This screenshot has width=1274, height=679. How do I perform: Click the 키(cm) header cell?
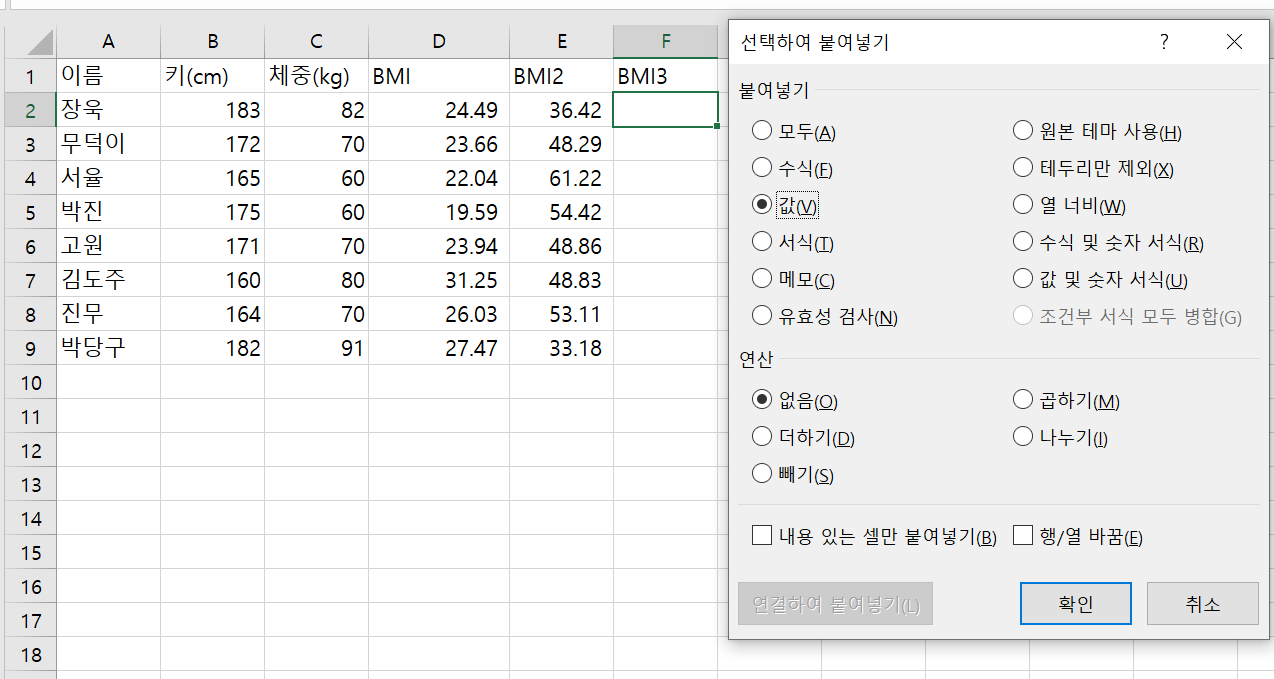[x=212, y=76]
